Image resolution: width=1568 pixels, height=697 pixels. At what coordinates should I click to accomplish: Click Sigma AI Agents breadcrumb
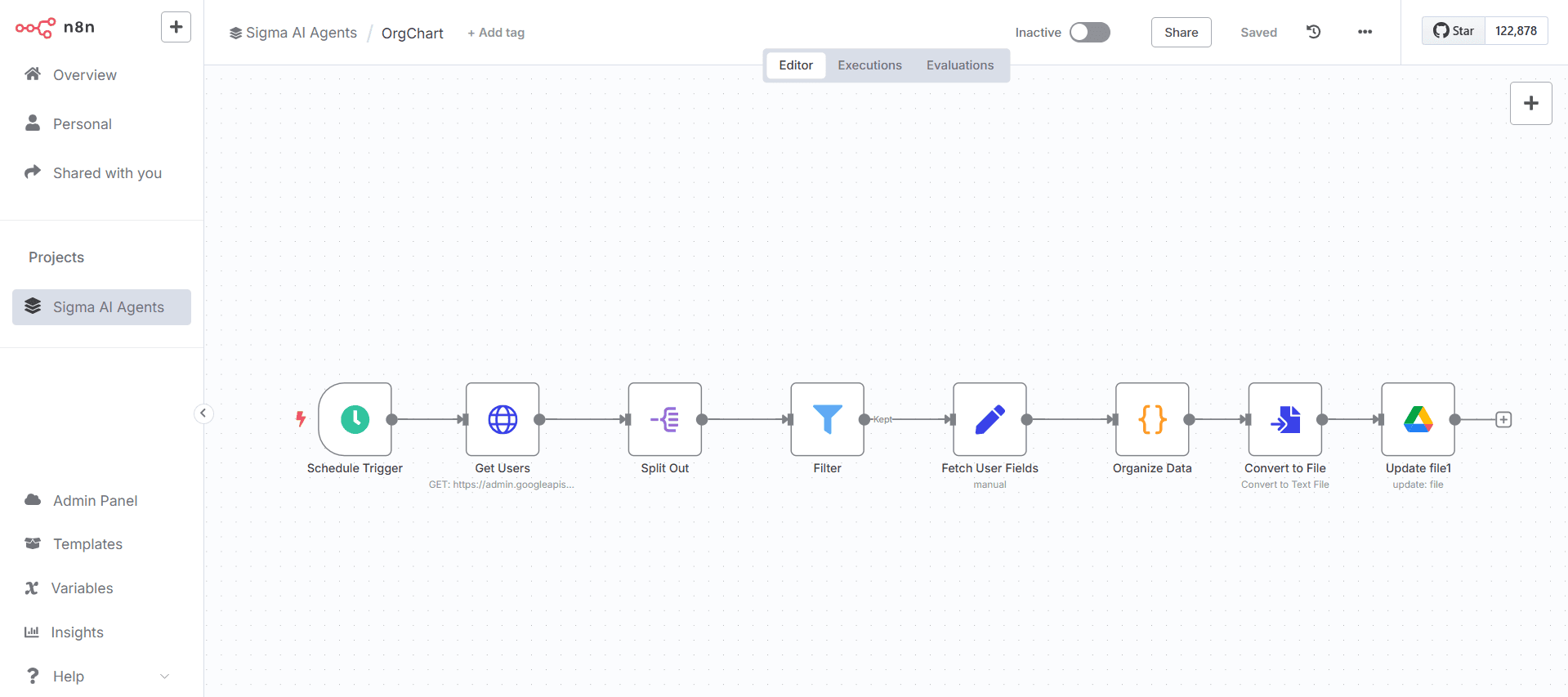(293, 33)
